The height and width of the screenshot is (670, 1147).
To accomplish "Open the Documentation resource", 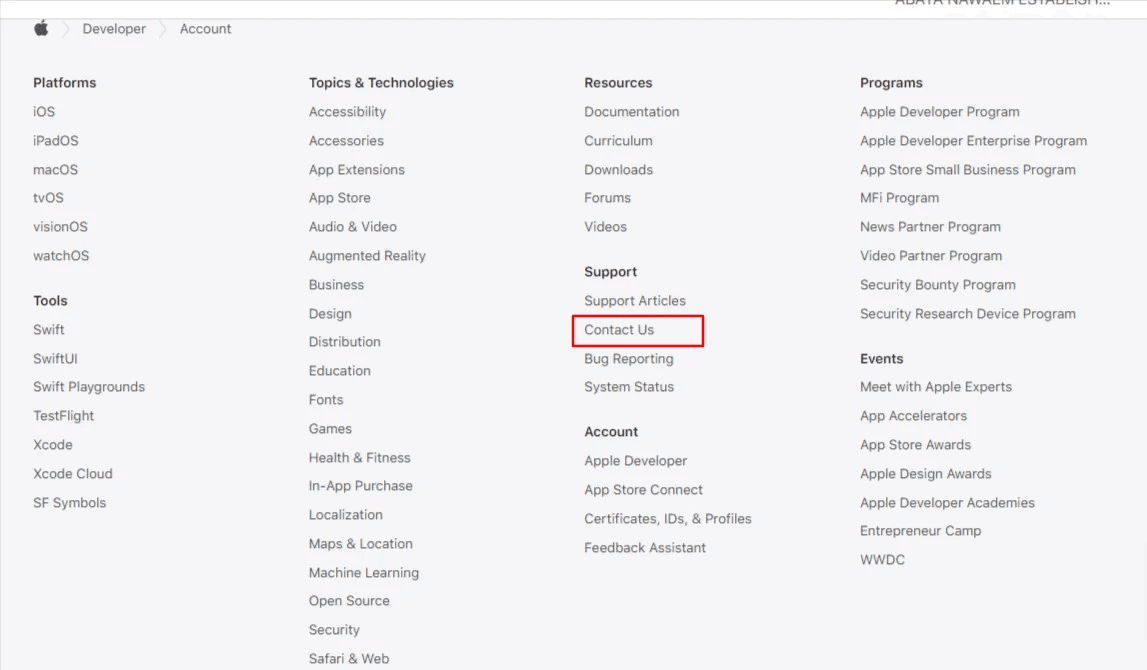I will pos(632,112).
